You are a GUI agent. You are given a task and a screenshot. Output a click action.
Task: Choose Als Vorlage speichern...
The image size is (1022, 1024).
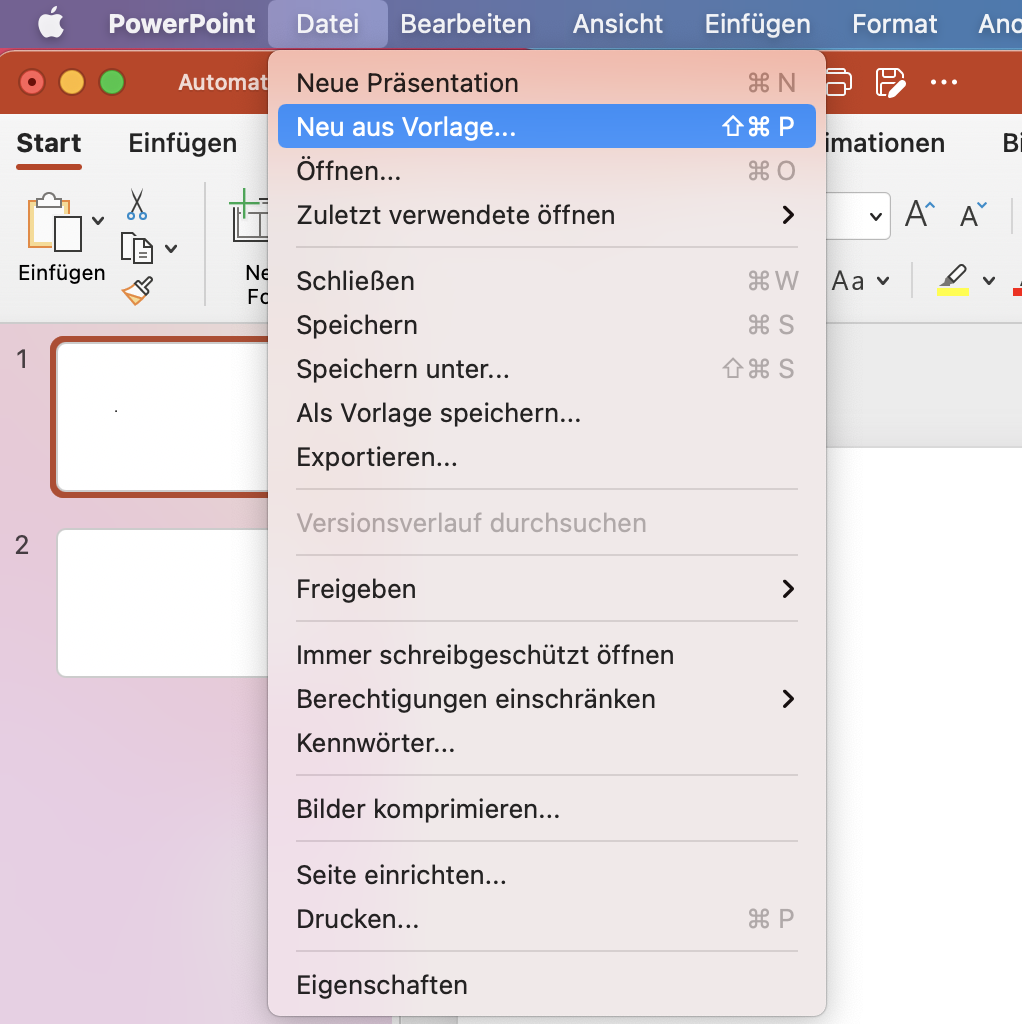pyautogui.click(x=547, y=413)
